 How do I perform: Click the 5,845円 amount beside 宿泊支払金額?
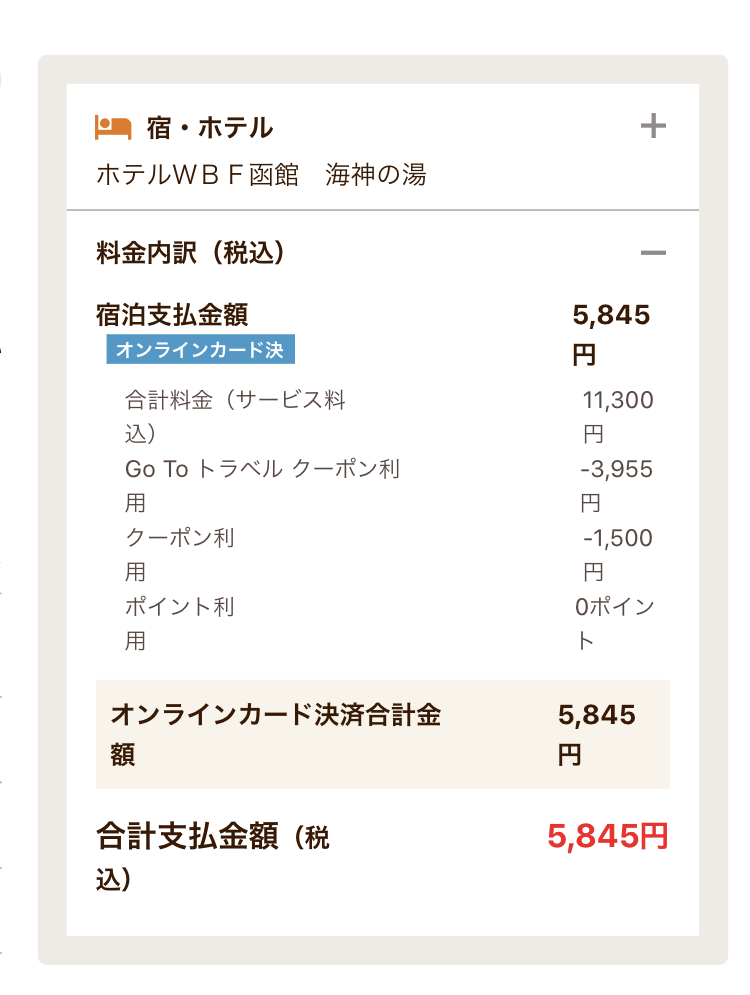(611, 334)
